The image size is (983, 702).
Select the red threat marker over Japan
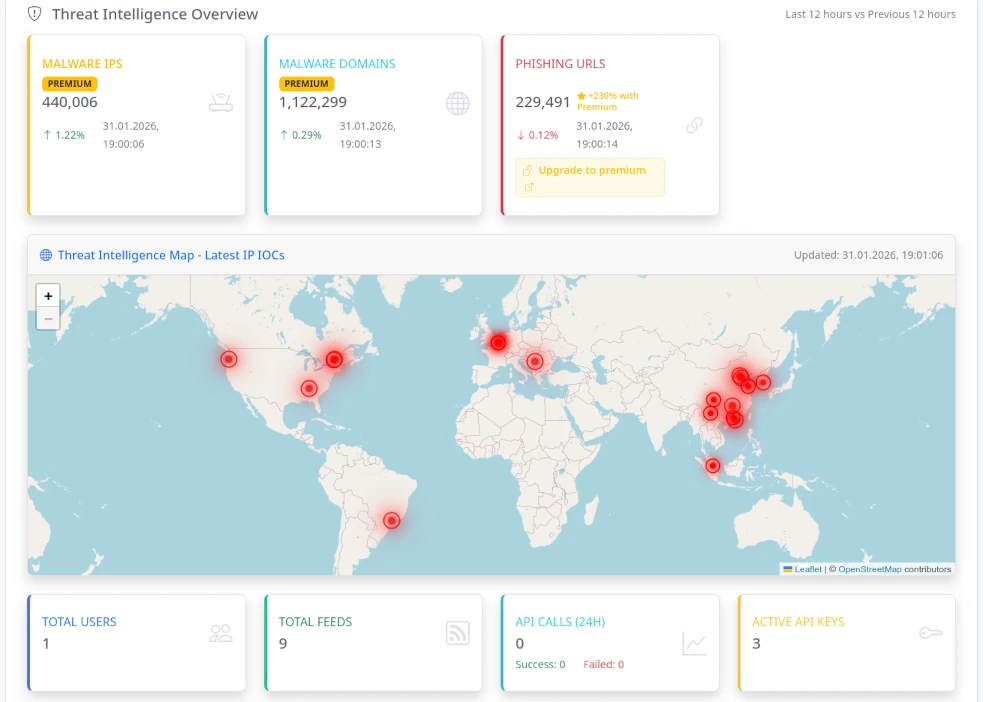763,382
